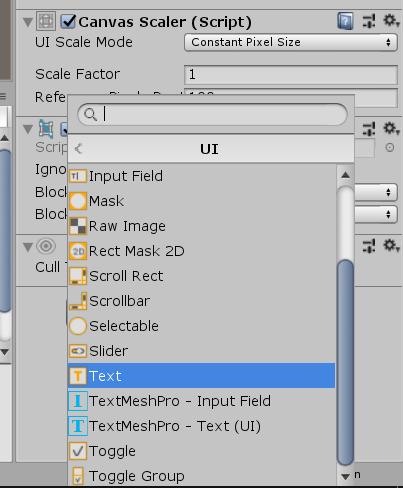Viewport: 403px width, 488px height.
Task: Click the component list scrollbar down arrow
Action: pos(346,477)
